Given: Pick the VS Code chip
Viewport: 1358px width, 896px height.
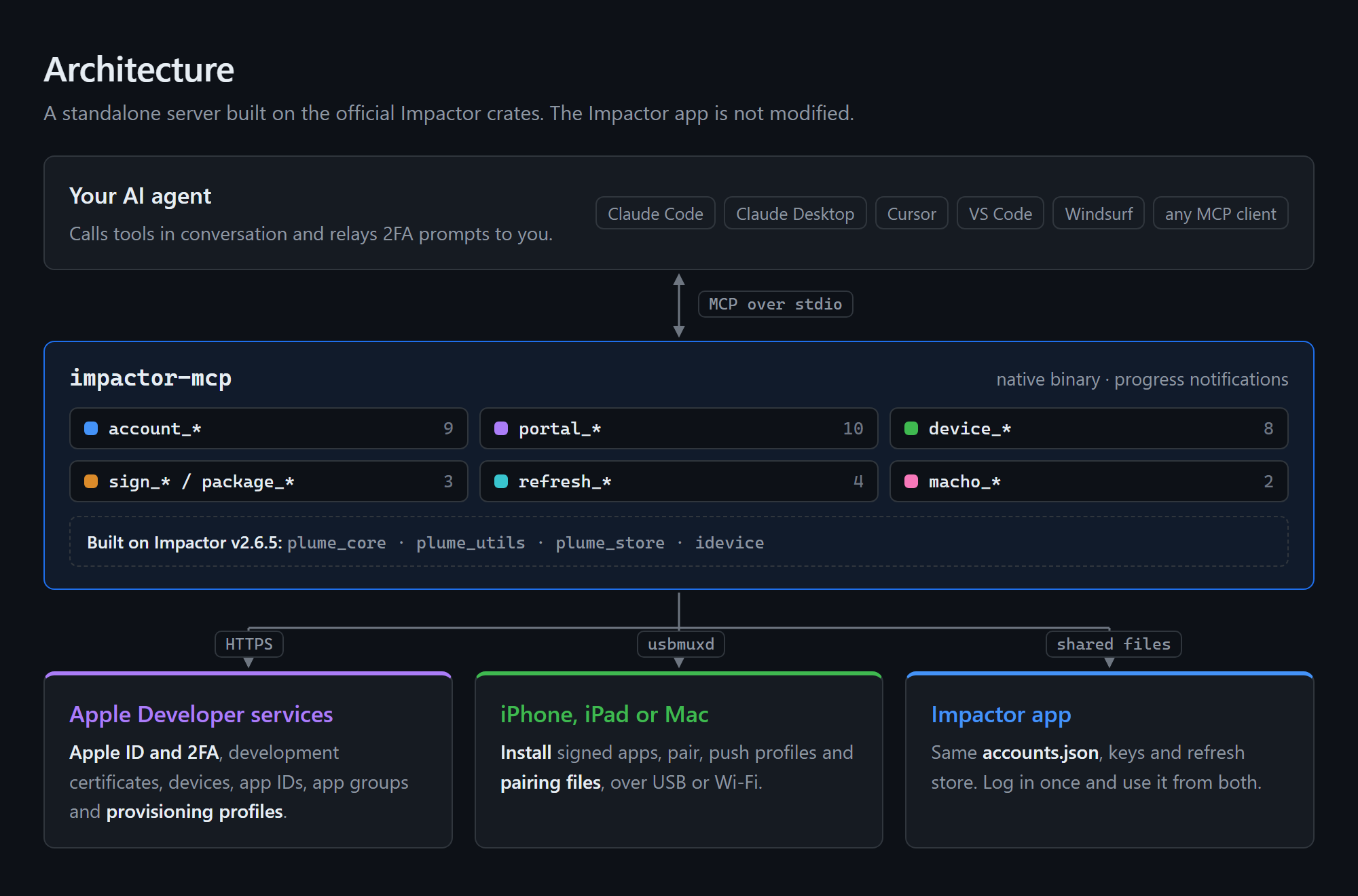Looking at the screenshot, I should 1000,214.
